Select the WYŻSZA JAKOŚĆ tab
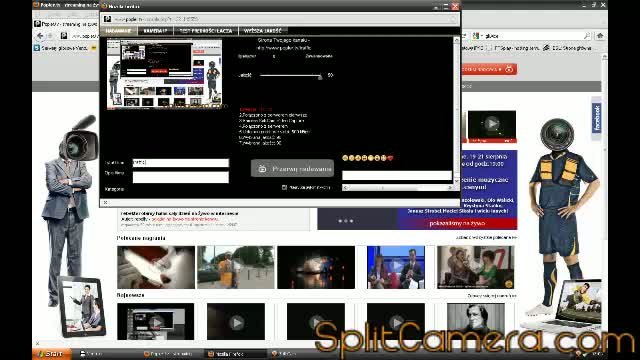 262,31
